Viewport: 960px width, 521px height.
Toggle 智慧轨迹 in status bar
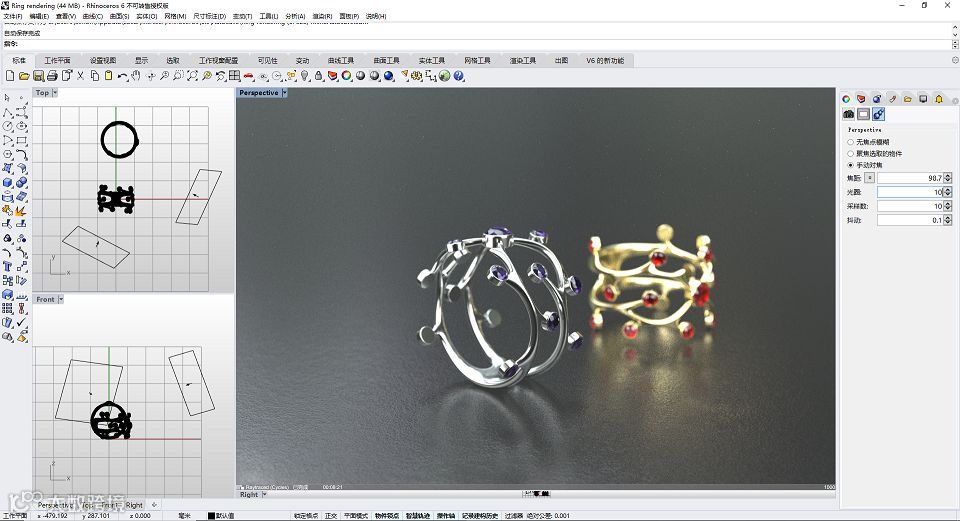[x=418, y=516]
